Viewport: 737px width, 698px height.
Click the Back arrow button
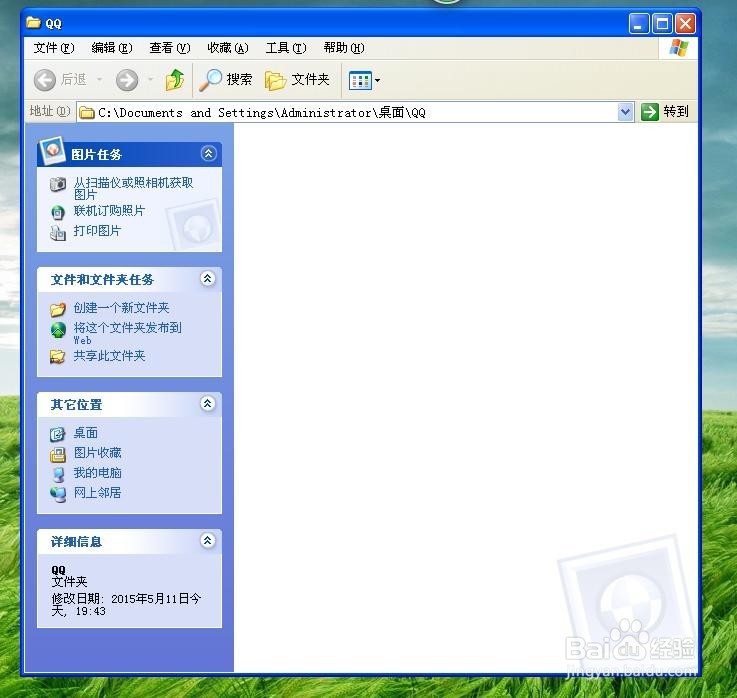tap(45, 80)
